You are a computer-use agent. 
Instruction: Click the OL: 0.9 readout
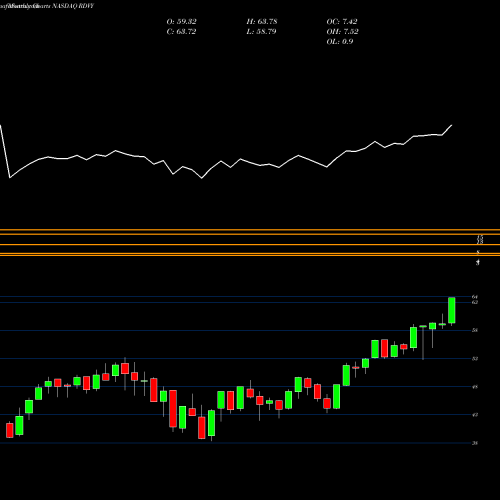point(340,42)
